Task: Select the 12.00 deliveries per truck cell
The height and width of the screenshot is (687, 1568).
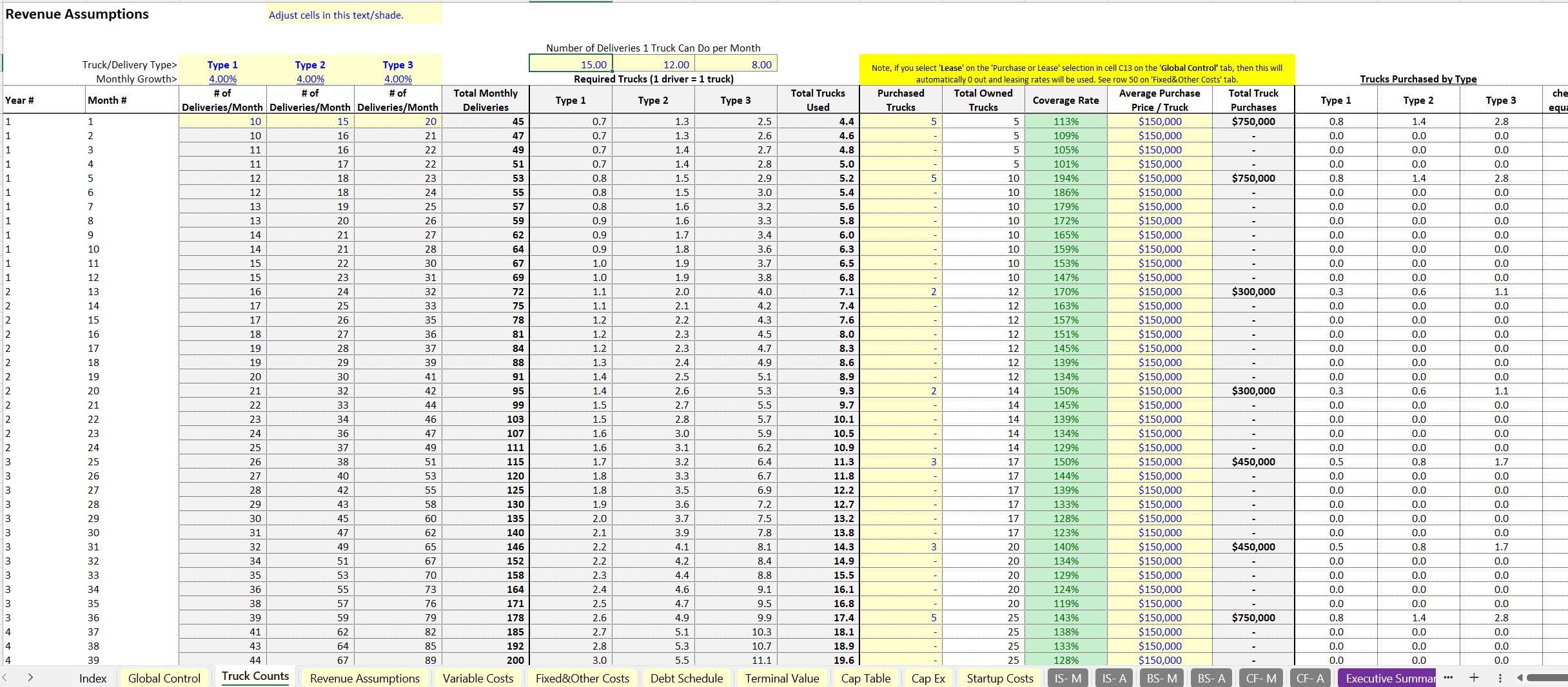Action: pyautogui.click(x=653, y=64)
